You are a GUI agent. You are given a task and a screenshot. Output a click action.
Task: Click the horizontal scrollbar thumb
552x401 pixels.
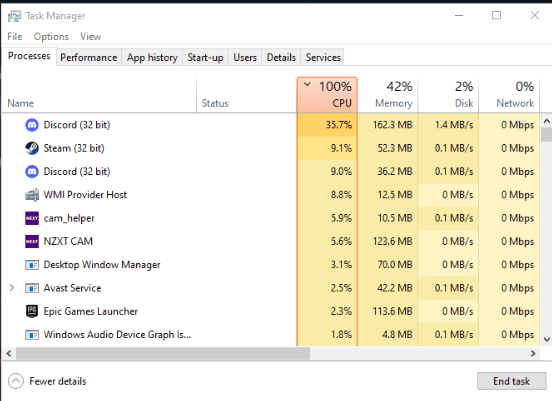coord(163,353)
